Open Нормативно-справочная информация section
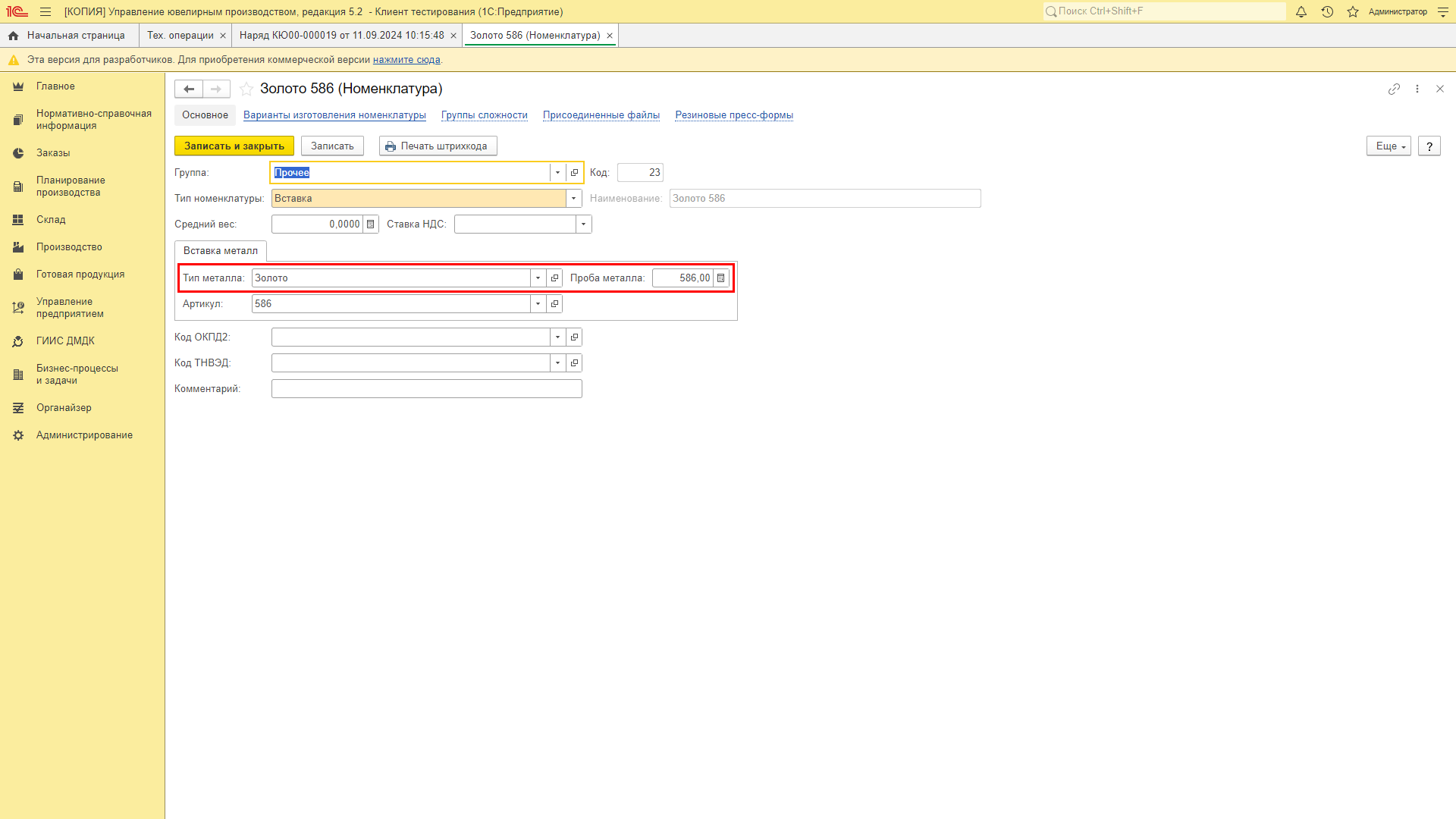The image size is (1456, 819). [x=82, y=120]
